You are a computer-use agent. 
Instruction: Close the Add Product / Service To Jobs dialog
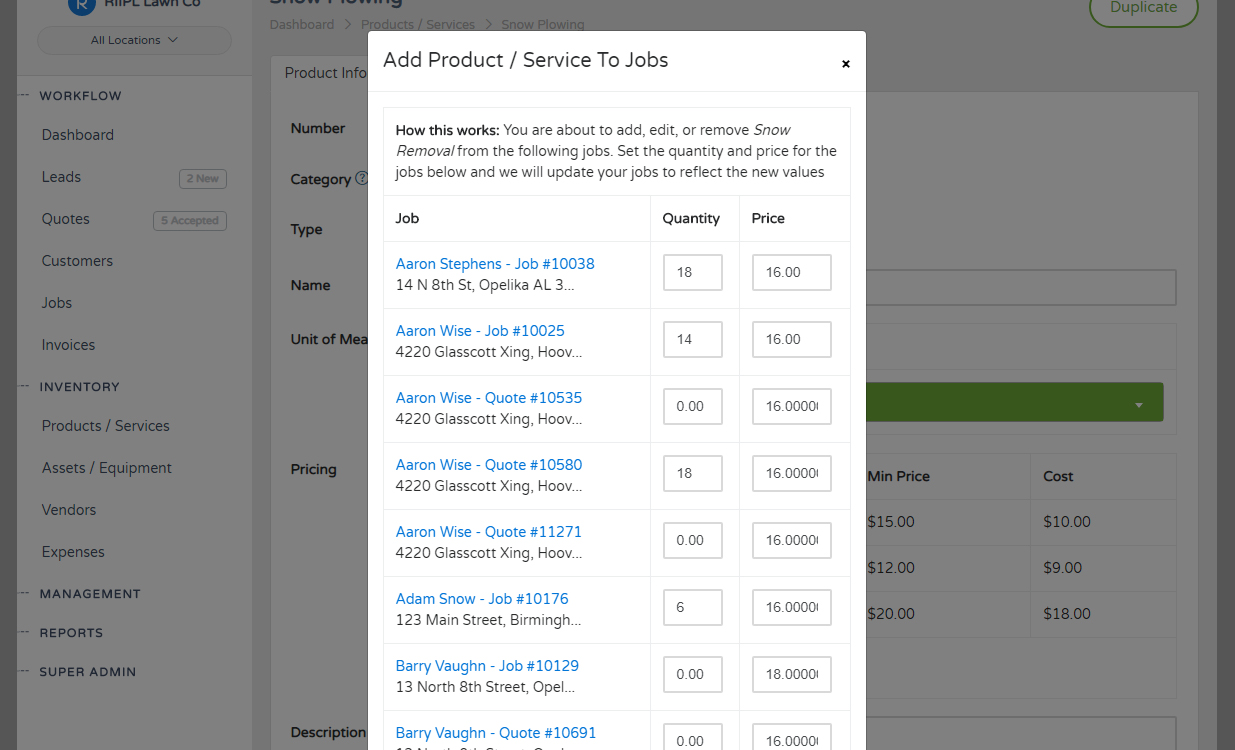[x=845, y=62]
